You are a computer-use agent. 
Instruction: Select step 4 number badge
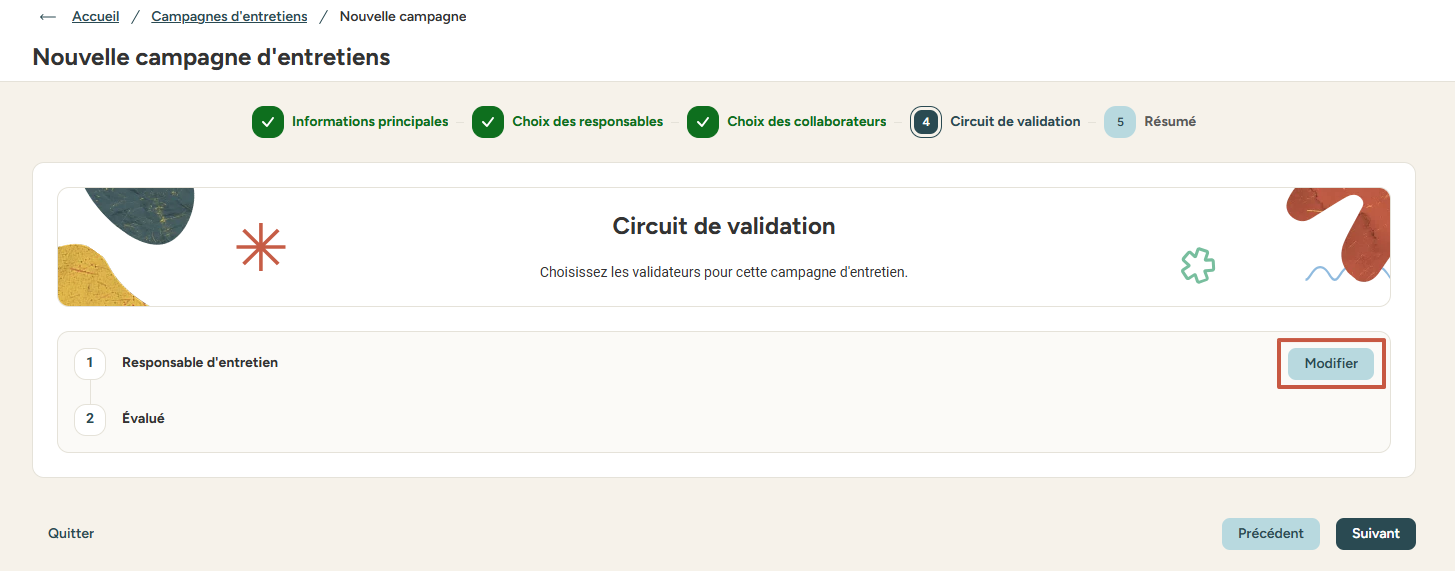pyautogui.click(x=926, y=122)
